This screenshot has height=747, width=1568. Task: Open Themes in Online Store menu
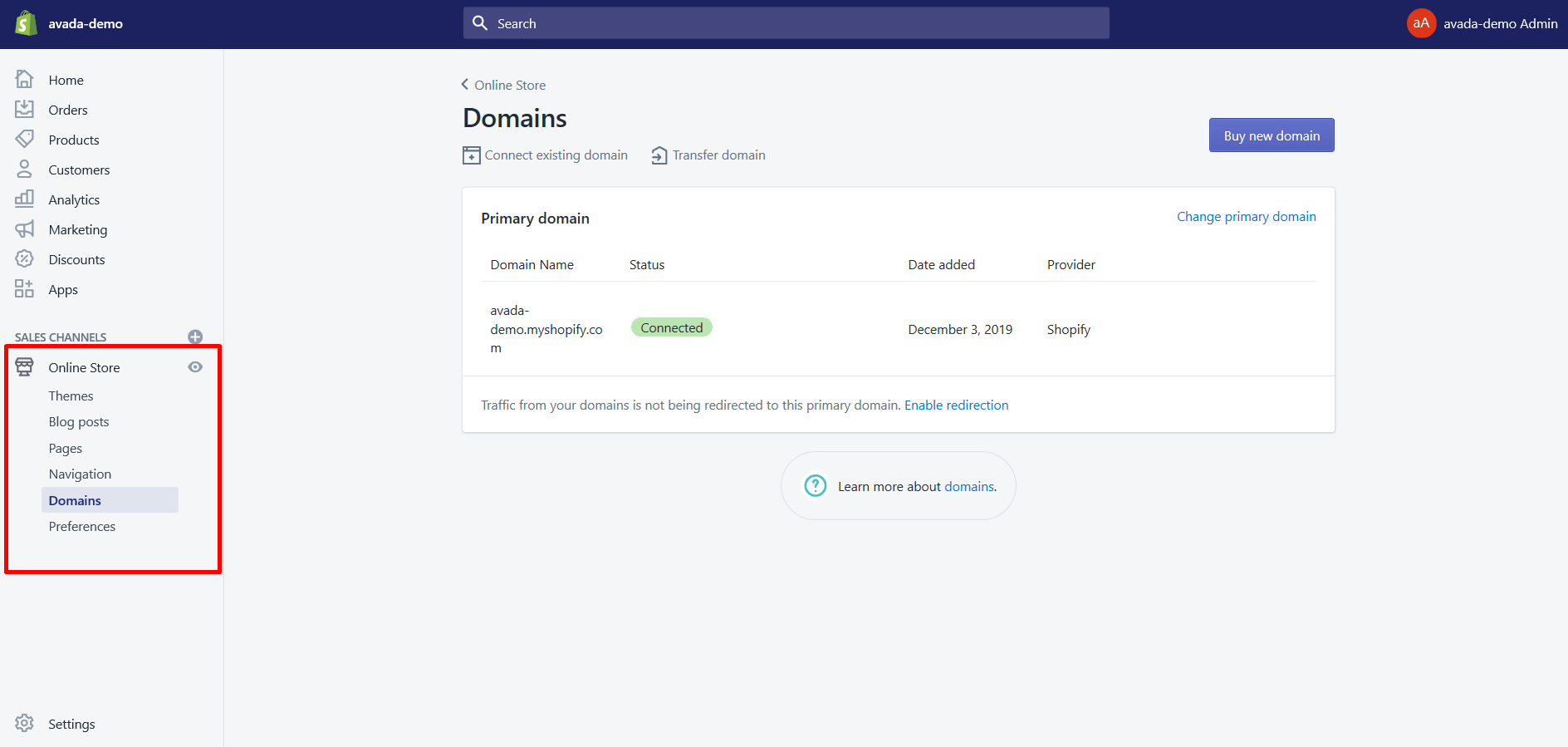[71, 396]
